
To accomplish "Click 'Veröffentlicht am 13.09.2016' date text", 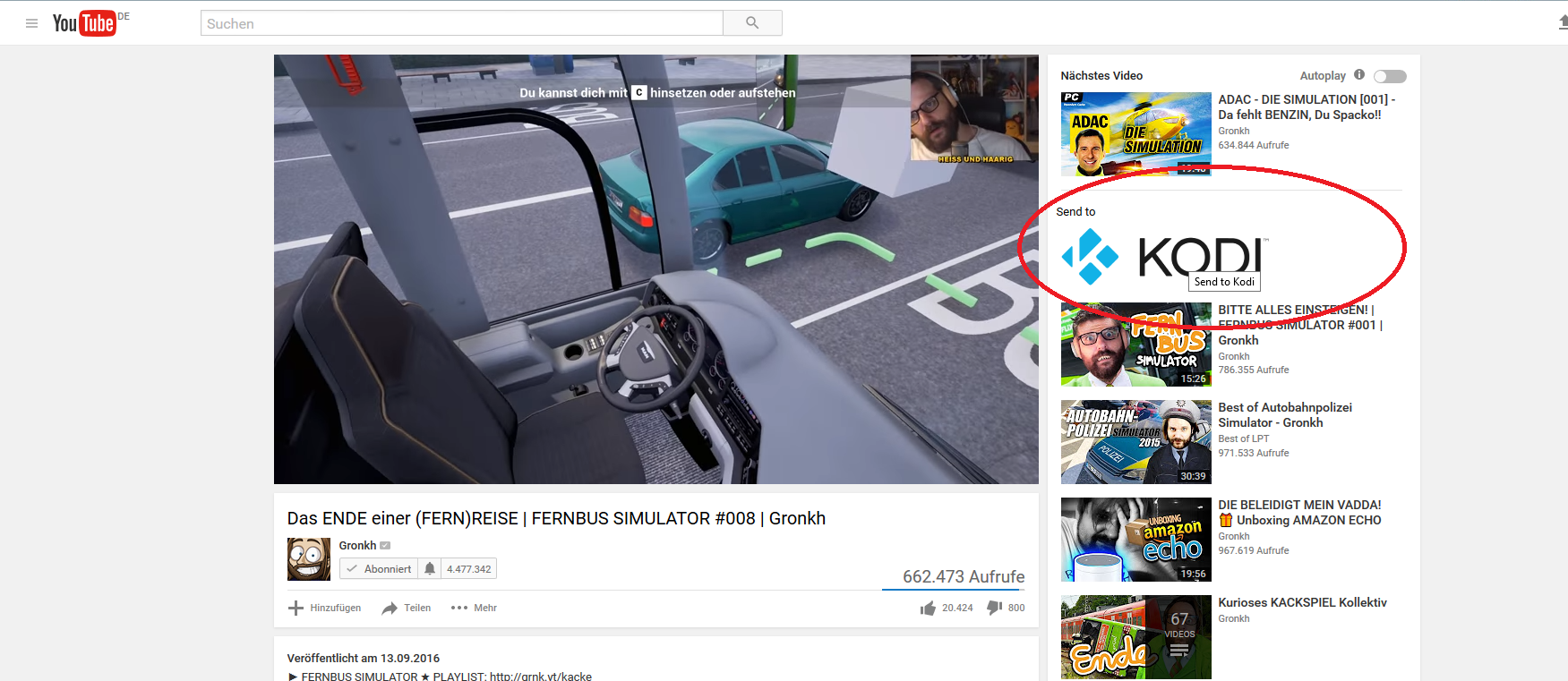I will (364, 658).
